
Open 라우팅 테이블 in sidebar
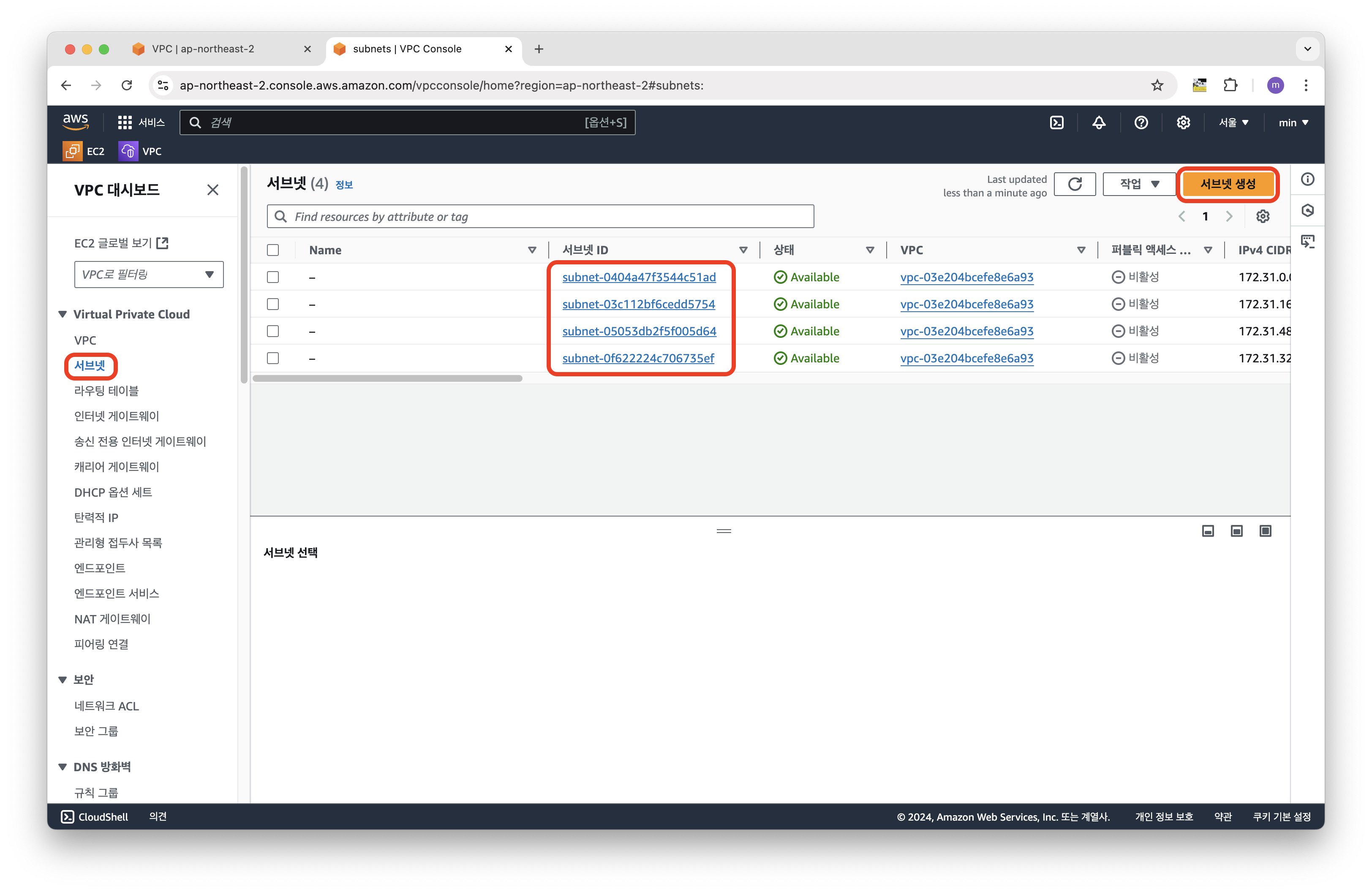pos(106,391)
